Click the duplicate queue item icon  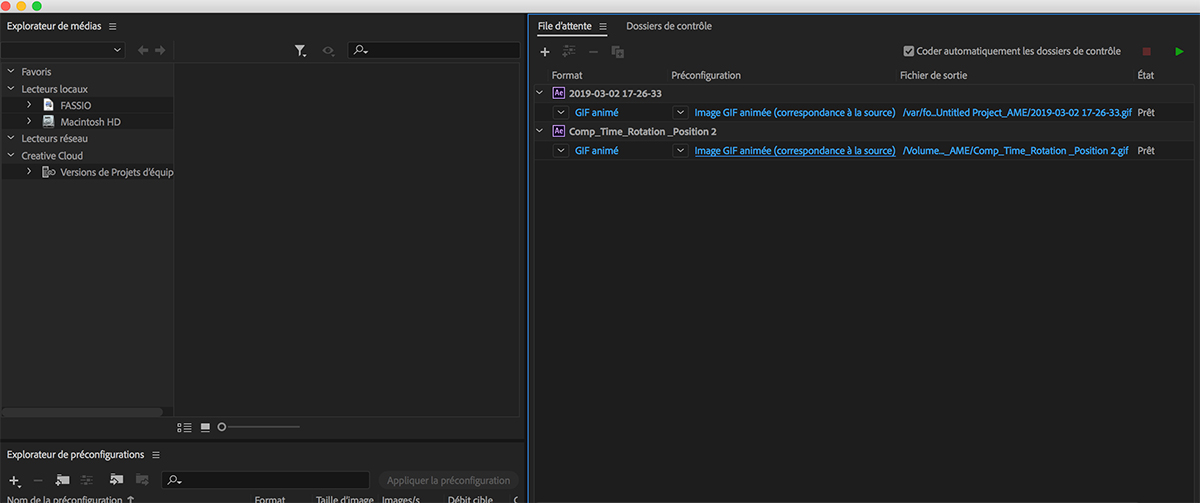[618, 51]
